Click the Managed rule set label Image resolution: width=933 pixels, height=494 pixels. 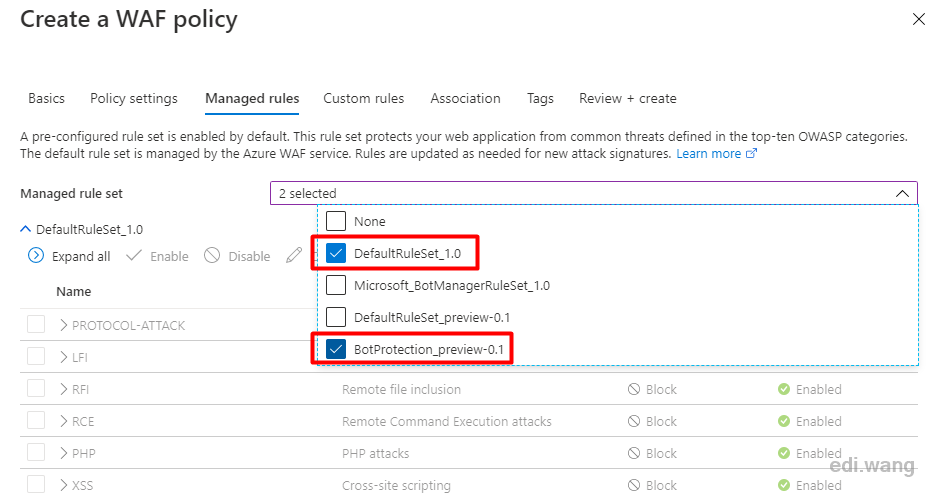71,193
